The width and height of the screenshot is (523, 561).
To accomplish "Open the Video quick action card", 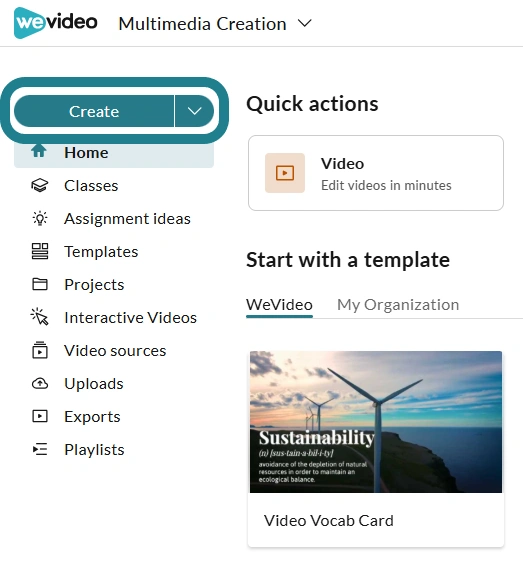I will [376, 173].
